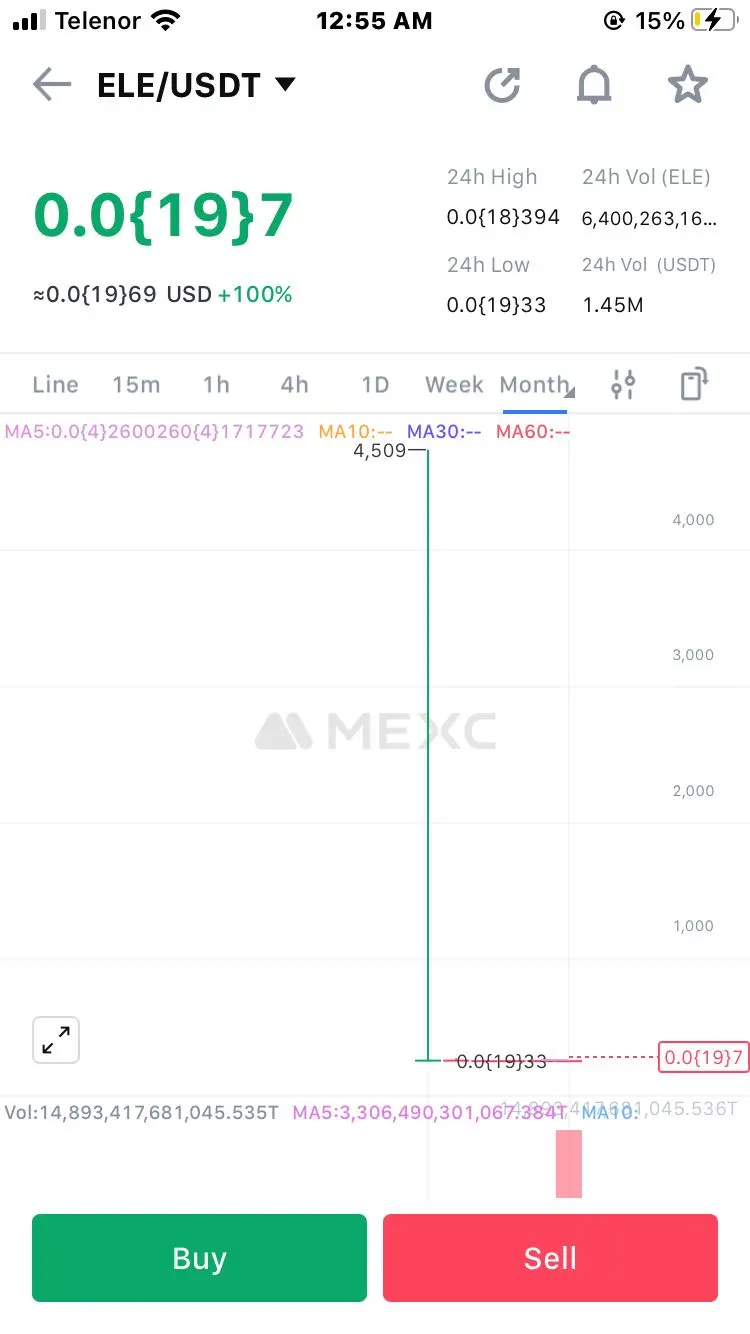
Task: Expand the Month interval dropdown
Action: 535,385
